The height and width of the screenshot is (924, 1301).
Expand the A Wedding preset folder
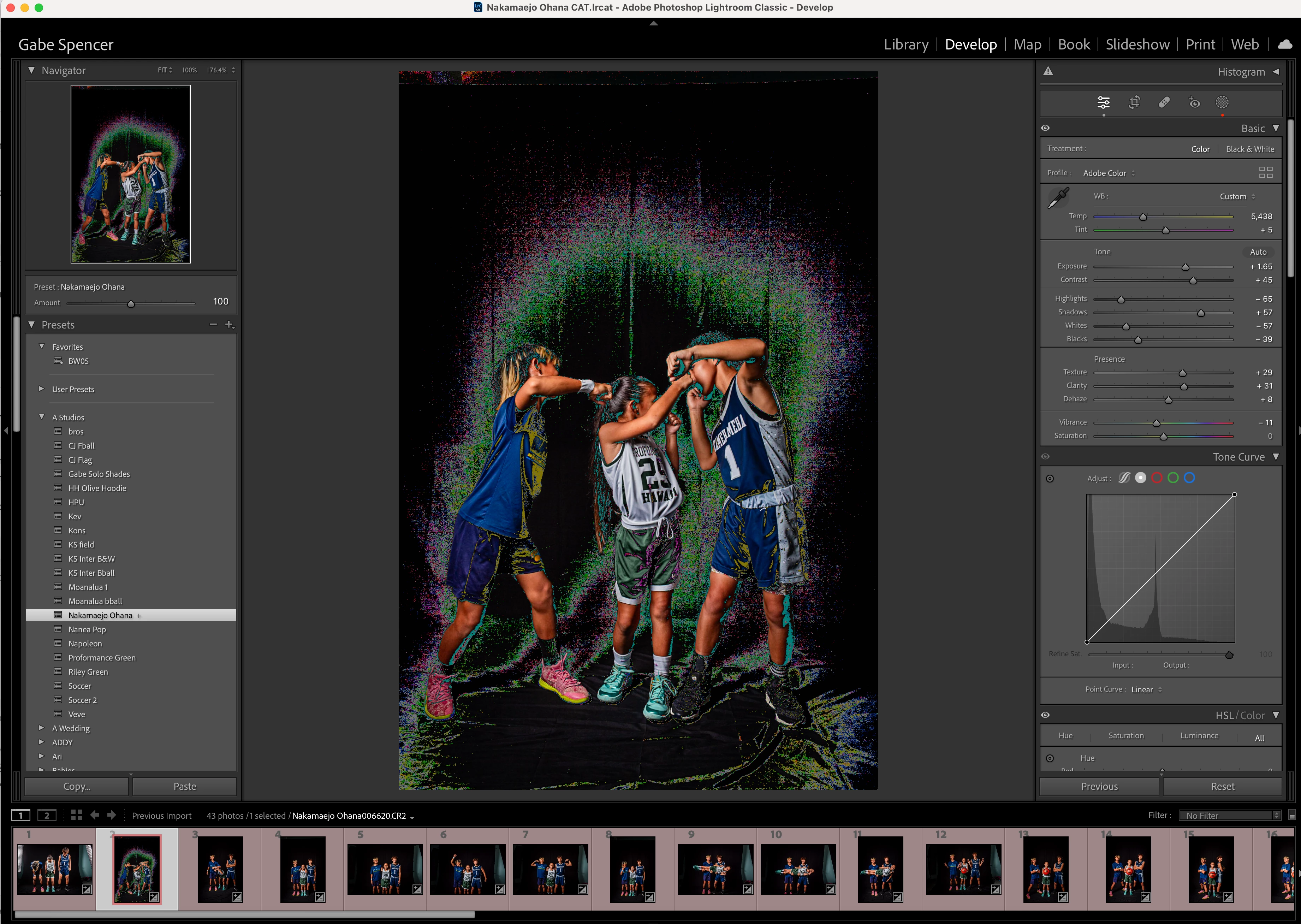(x=42, y=728)
